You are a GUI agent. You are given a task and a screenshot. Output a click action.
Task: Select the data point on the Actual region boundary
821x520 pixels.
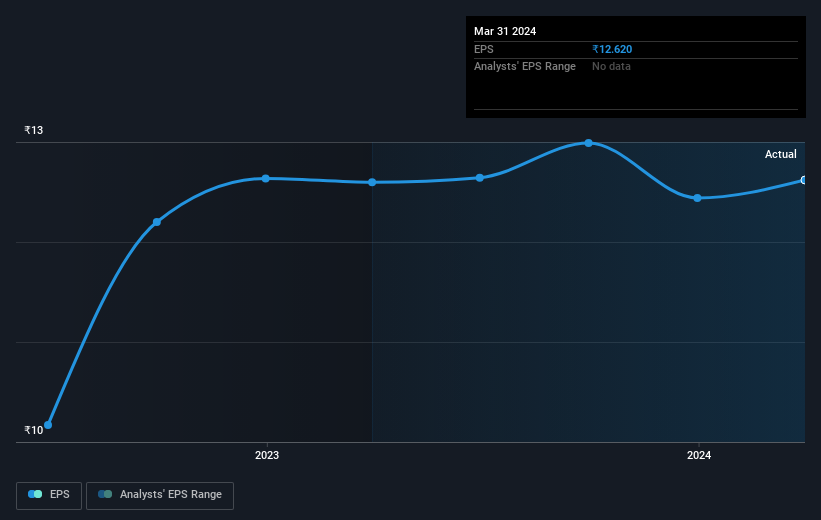tap(372, 182)
